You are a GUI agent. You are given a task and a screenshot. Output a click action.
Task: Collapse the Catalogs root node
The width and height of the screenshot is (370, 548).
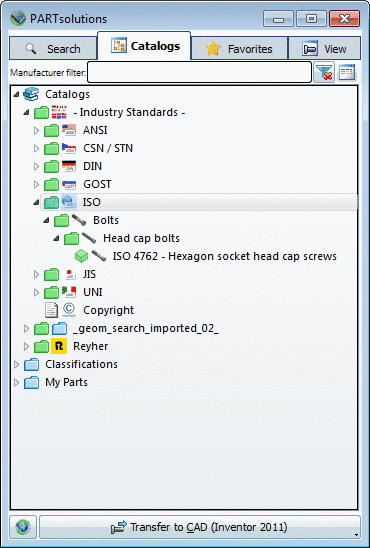coord(16,94)
